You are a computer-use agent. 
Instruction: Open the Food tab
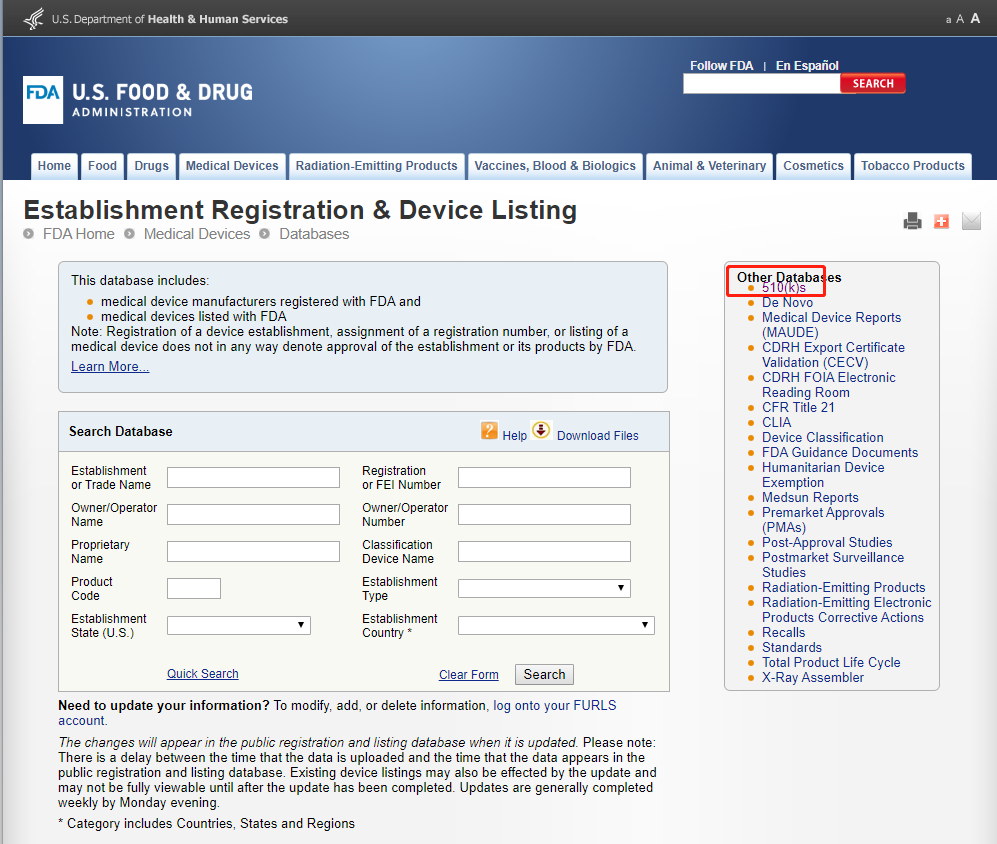click(102, 166)
